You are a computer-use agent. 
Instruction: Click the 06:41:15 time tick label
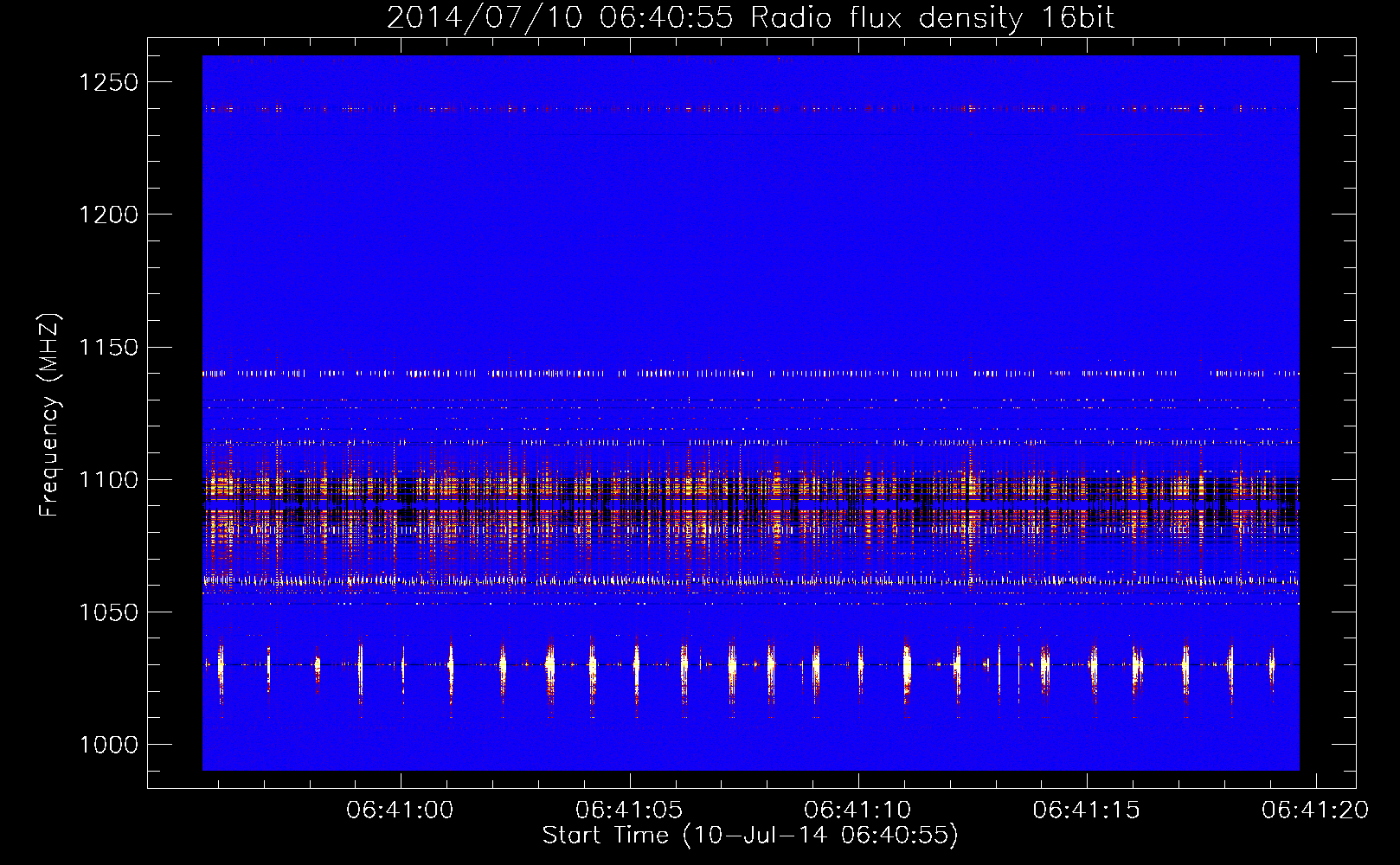[1087, 811]
